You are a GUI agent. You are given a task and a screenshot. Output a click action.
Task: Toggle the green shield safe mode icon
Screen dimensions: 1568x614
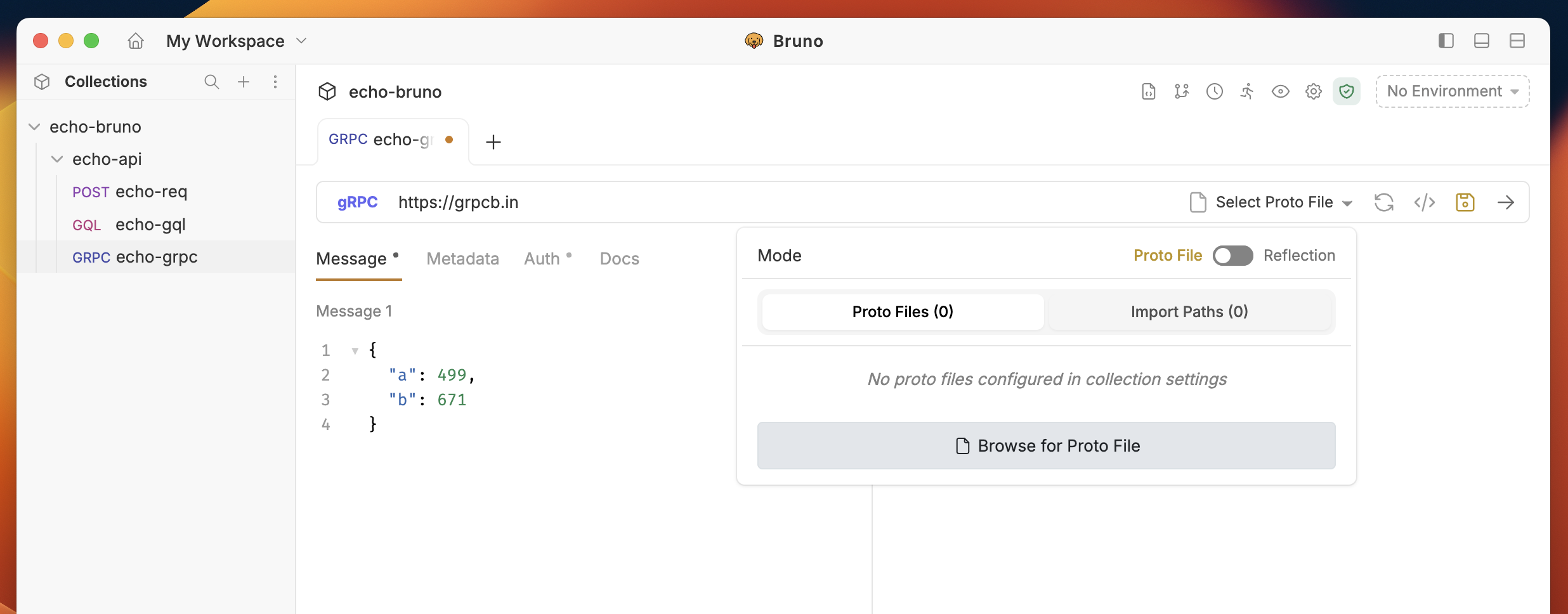tap(1347, 92)
